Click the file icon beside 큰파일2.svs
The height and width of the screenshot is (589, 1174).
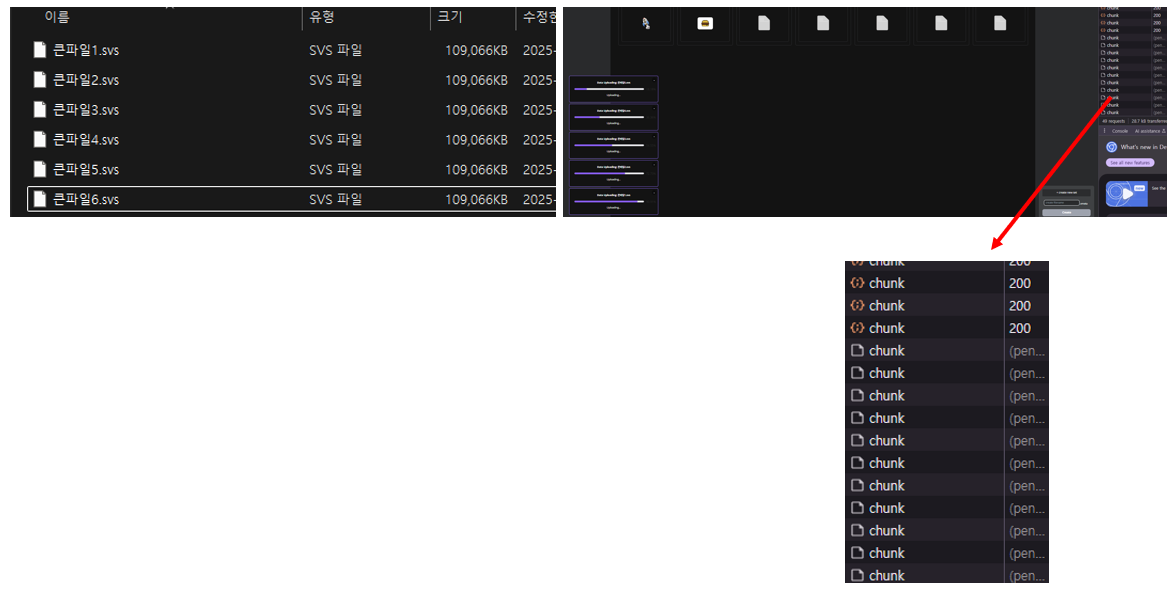point(40,79)
